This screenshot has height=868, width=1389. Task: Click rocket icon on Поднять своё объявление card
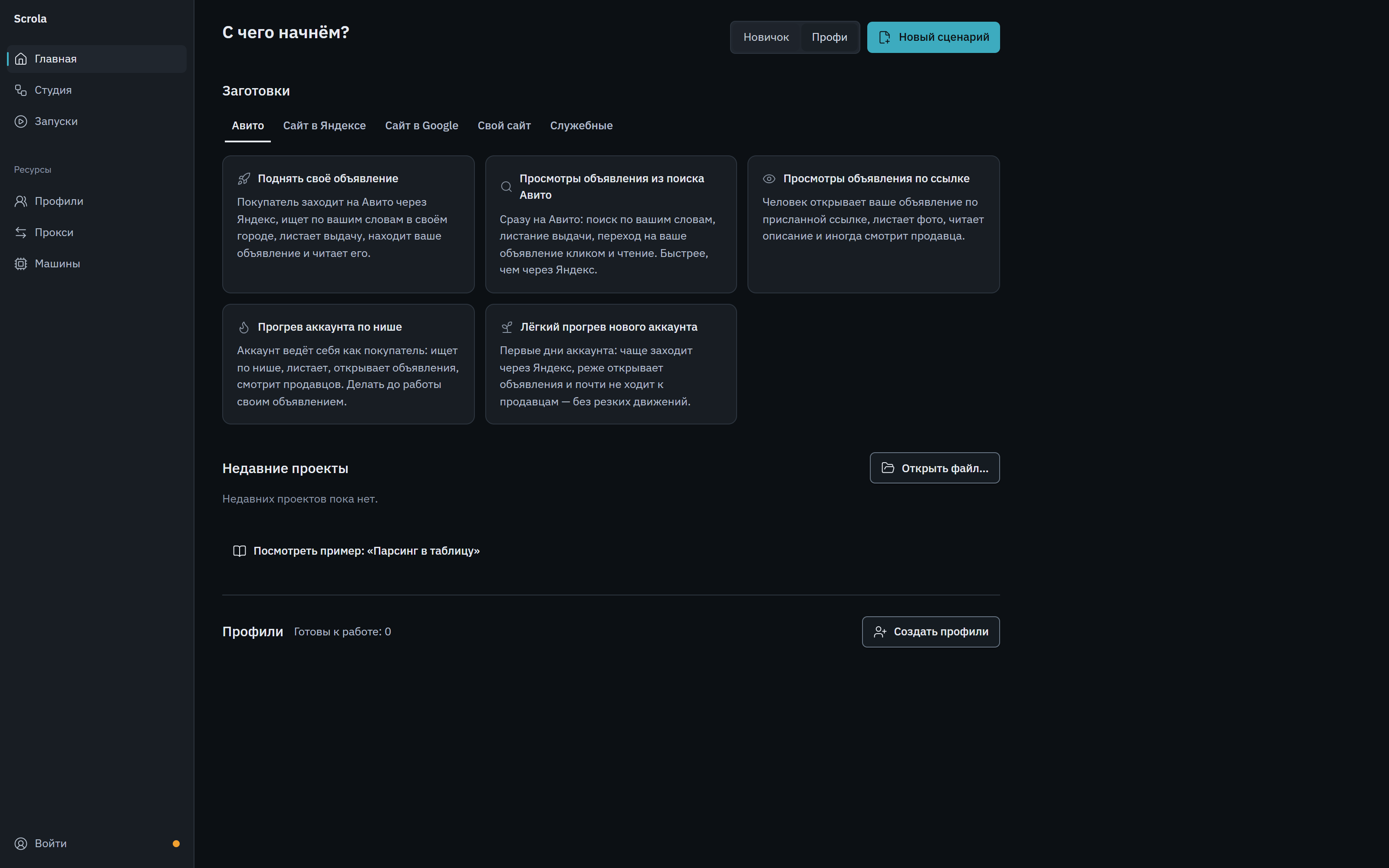[244, 178]
